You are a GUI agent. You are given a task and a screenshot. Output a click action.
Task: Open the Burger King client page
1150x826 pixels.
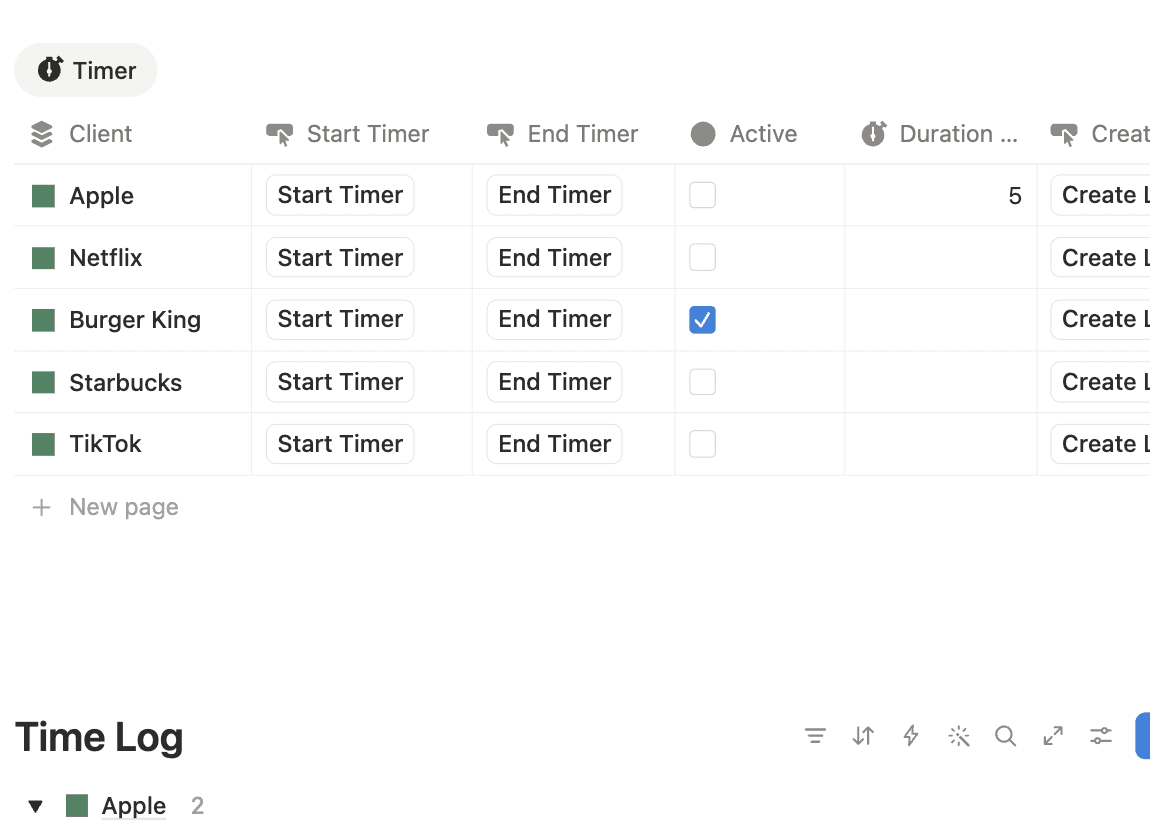coord(135,320)
